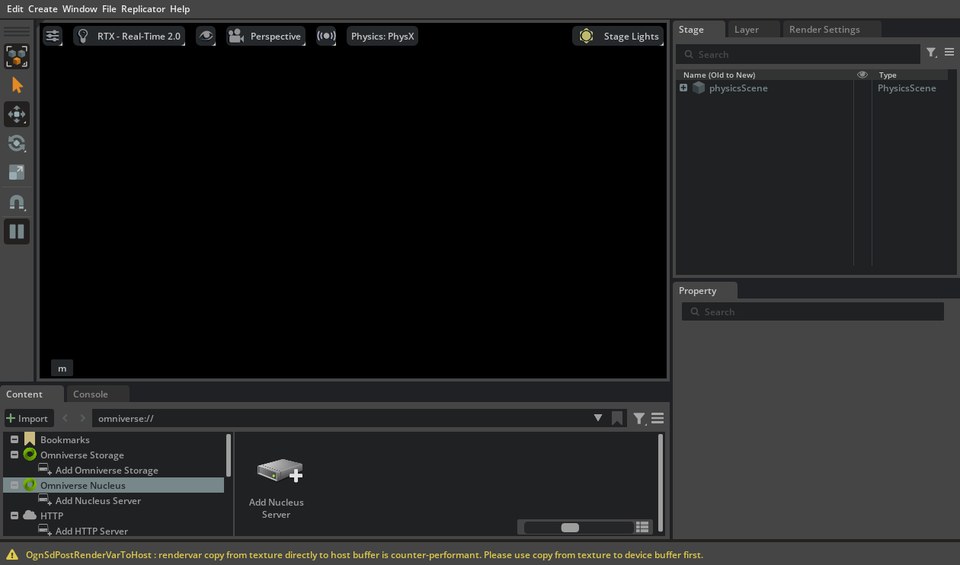The width and height of the screenshot is (960, 565).
Task: Click the omniverse:// path field
Action: 340,418
